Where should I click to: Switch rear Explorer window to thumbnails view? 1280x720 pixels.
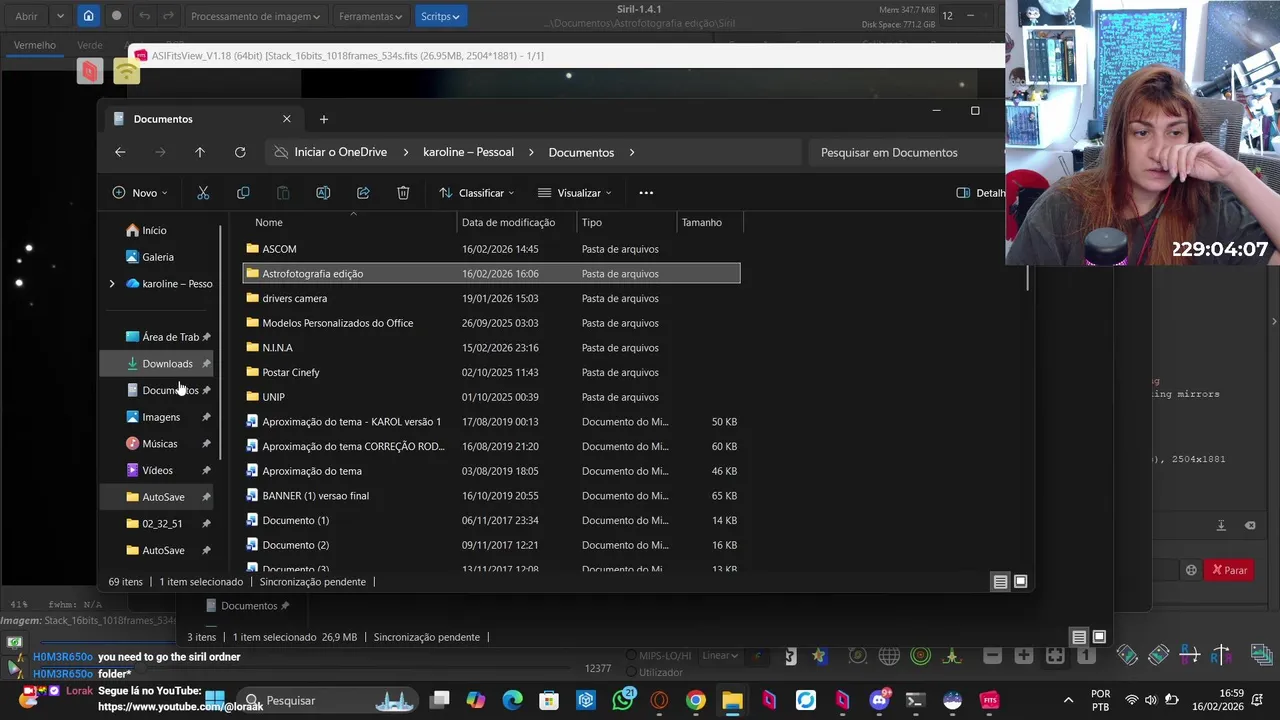tap(1099, 637)
